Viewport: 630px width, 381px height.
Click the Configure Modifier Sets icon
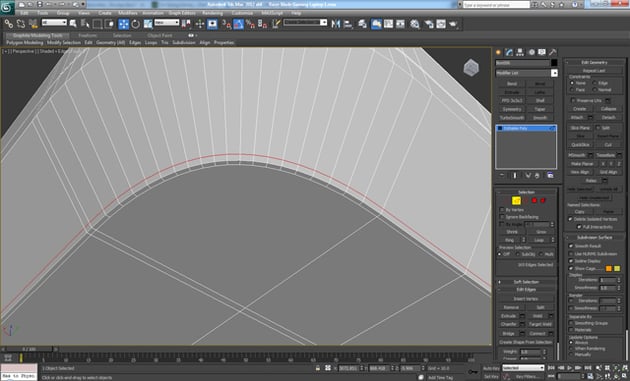coord(550,176)
